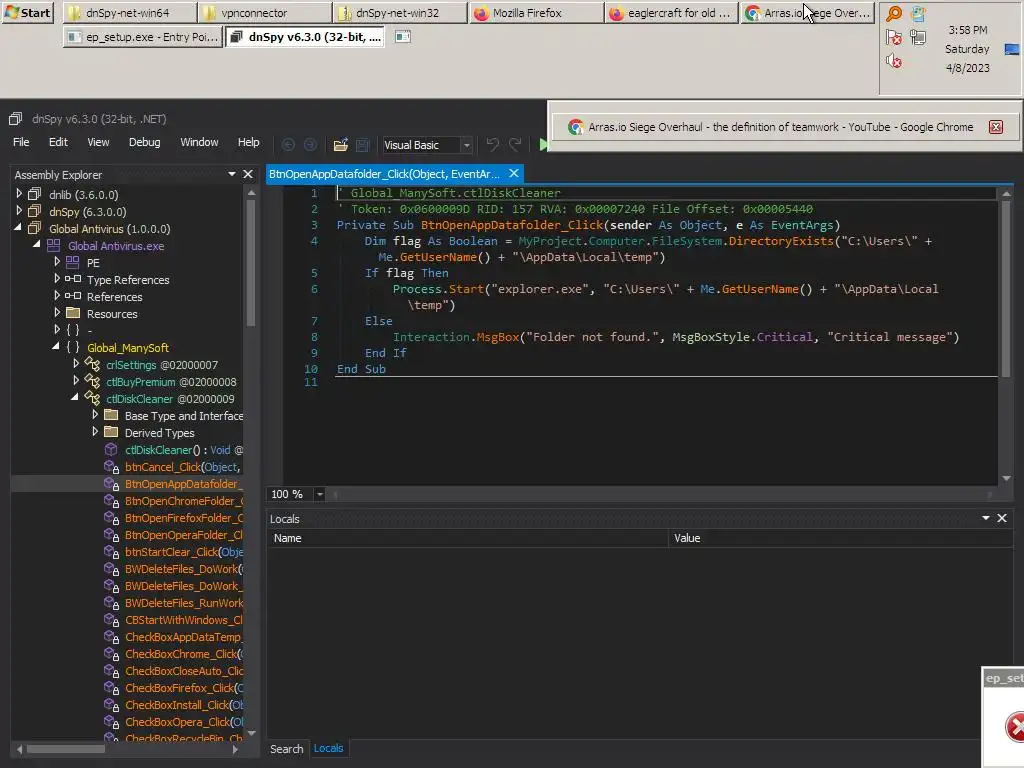The image size is (1024, 768).
Task: Close the Assembly Explorer panel
Action: tap(249, 174)
